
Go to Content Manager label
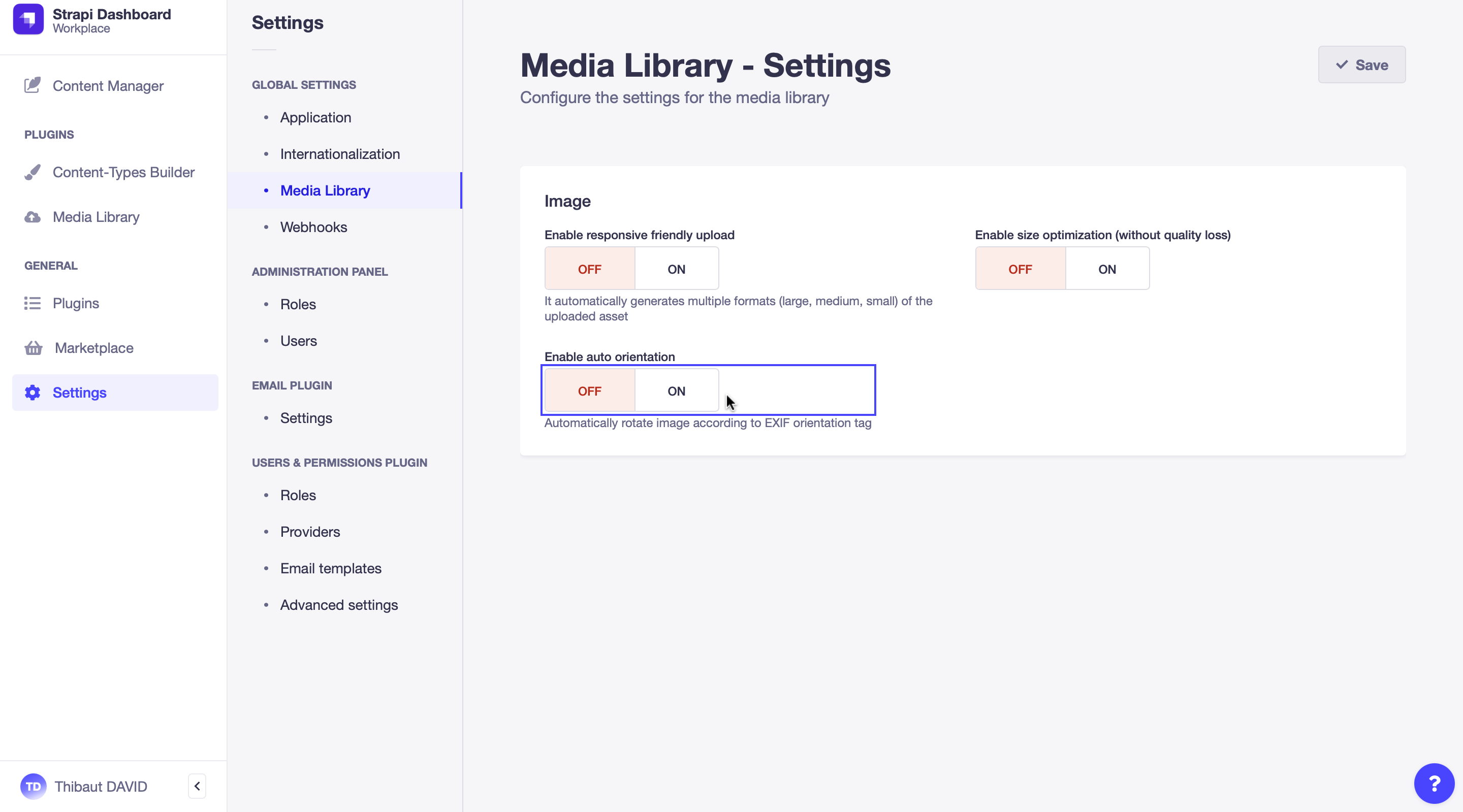tap(108, 86)
